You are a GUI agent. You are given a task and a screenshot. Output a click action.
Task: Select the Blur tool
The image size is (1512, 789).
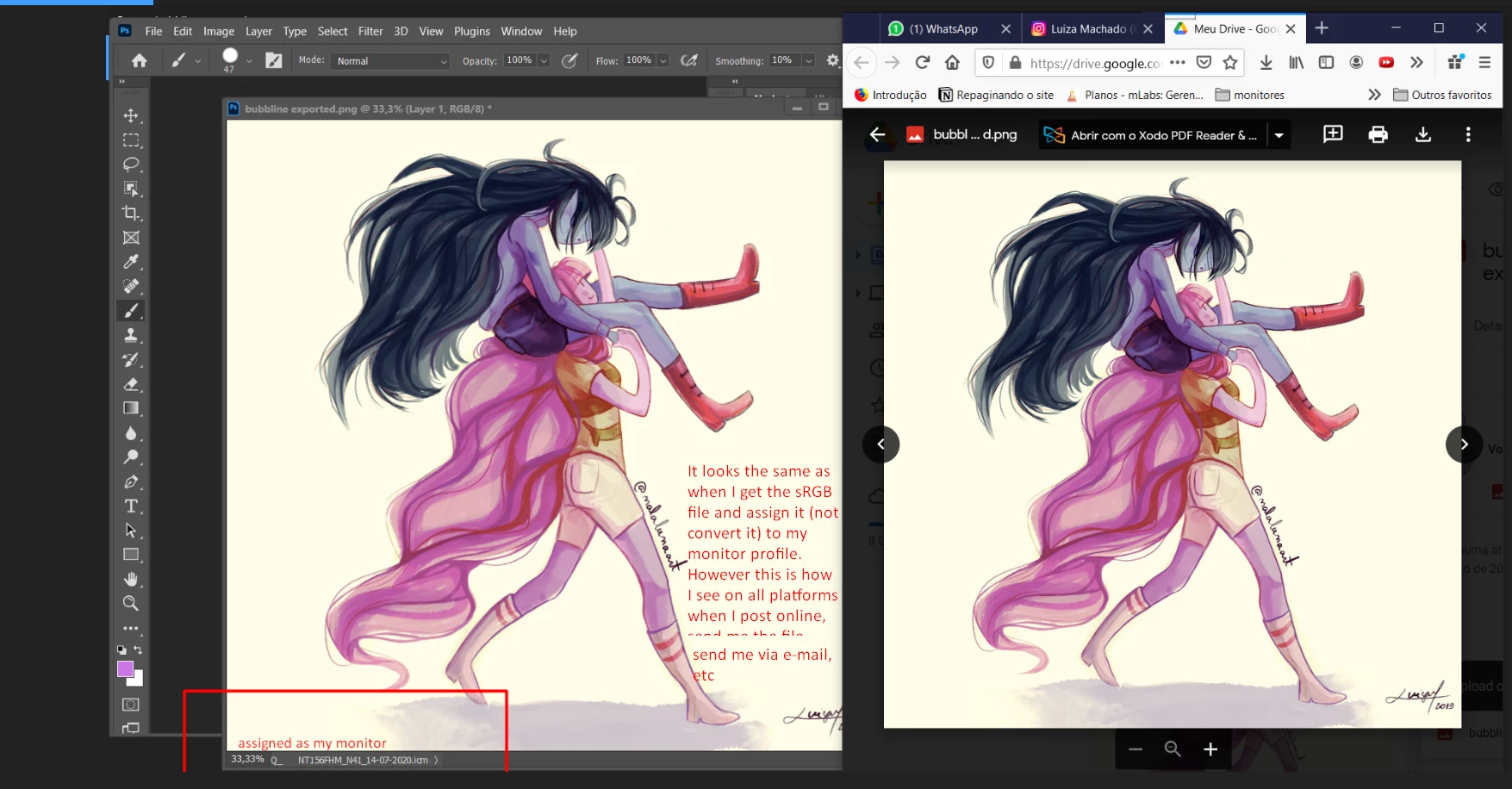[131, 433]
